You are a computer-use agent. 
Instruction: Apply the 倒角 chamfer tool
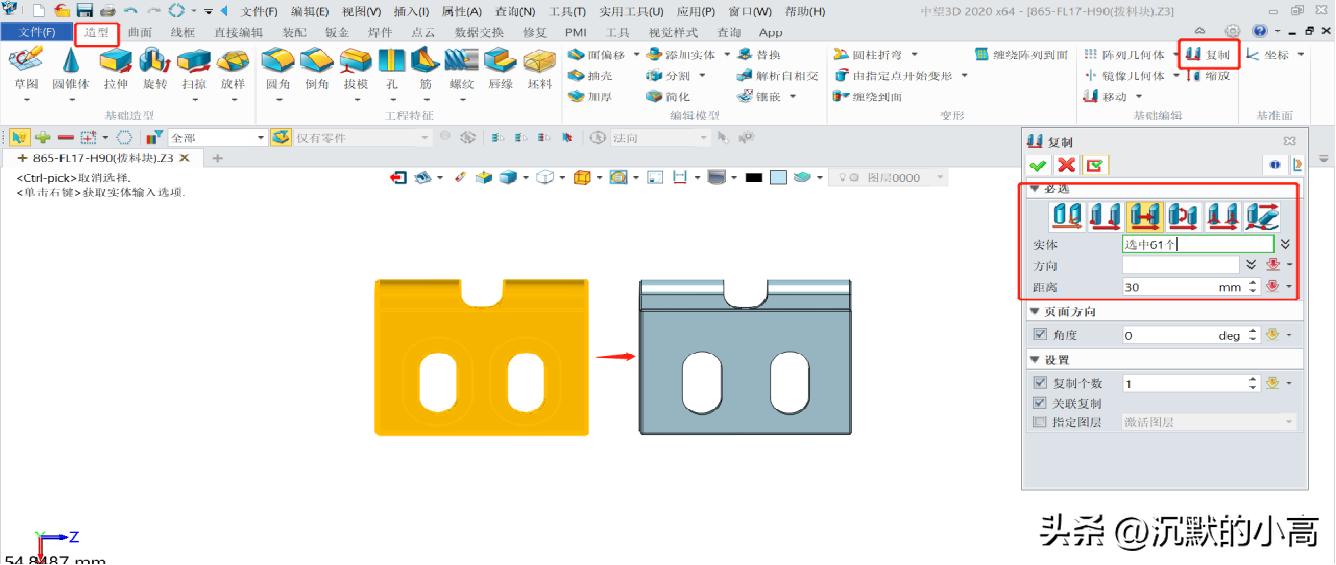click(317, 68)
